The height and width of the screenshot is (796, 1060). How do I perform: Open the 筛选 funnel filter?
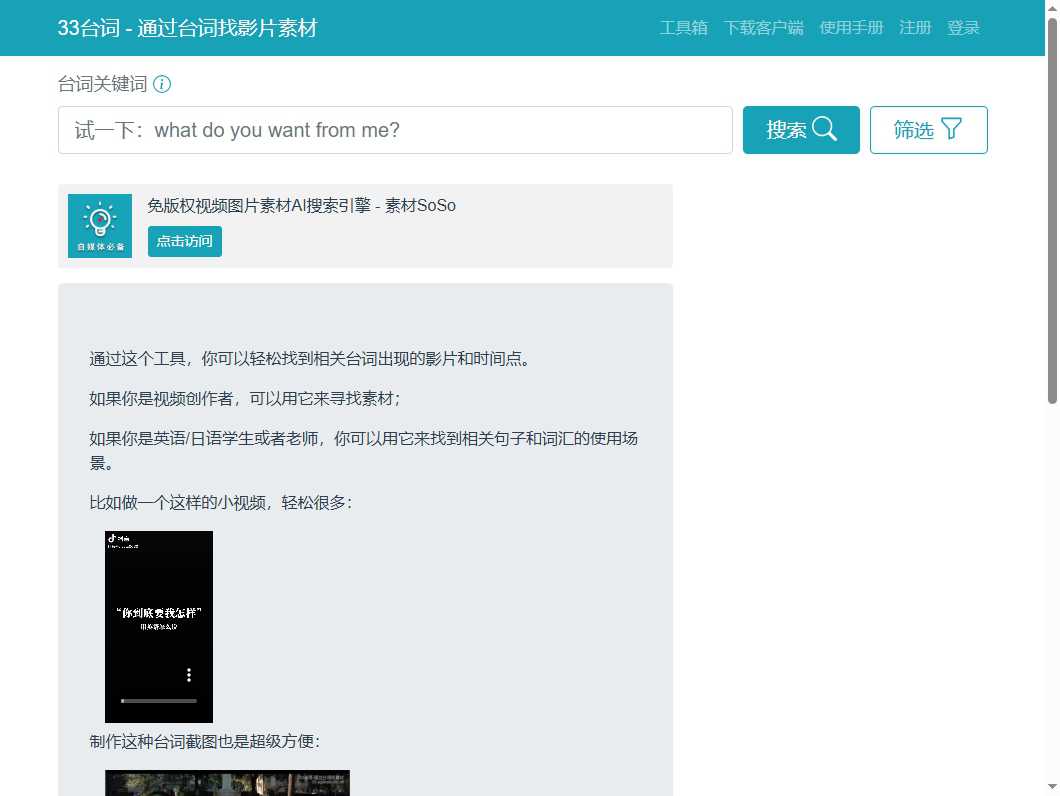[x=928, y=130]
